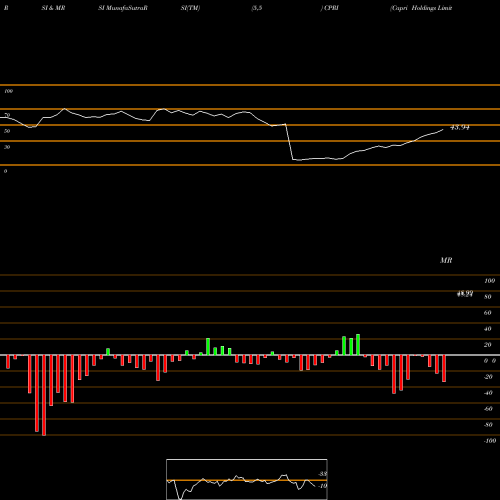Click the -20 label on MR axis

[488, 377]
